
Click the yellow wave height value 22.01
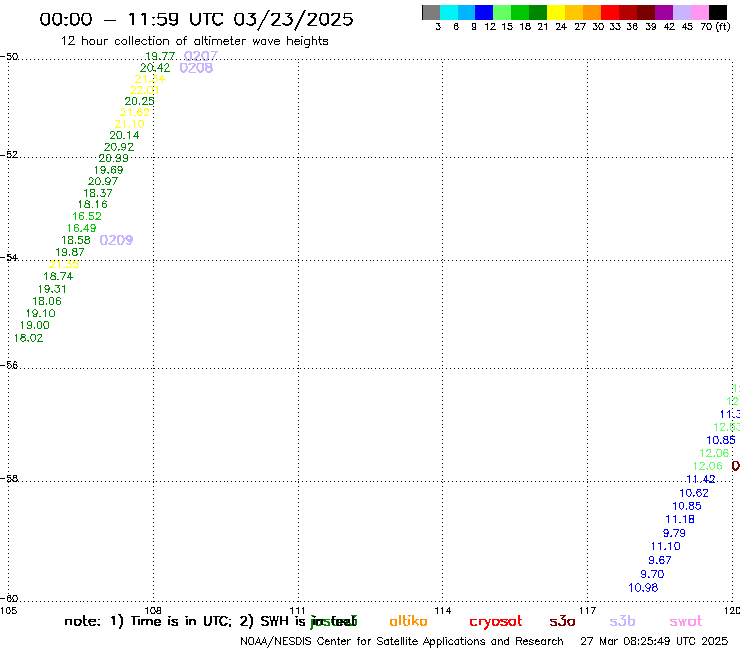click(145, 90)
